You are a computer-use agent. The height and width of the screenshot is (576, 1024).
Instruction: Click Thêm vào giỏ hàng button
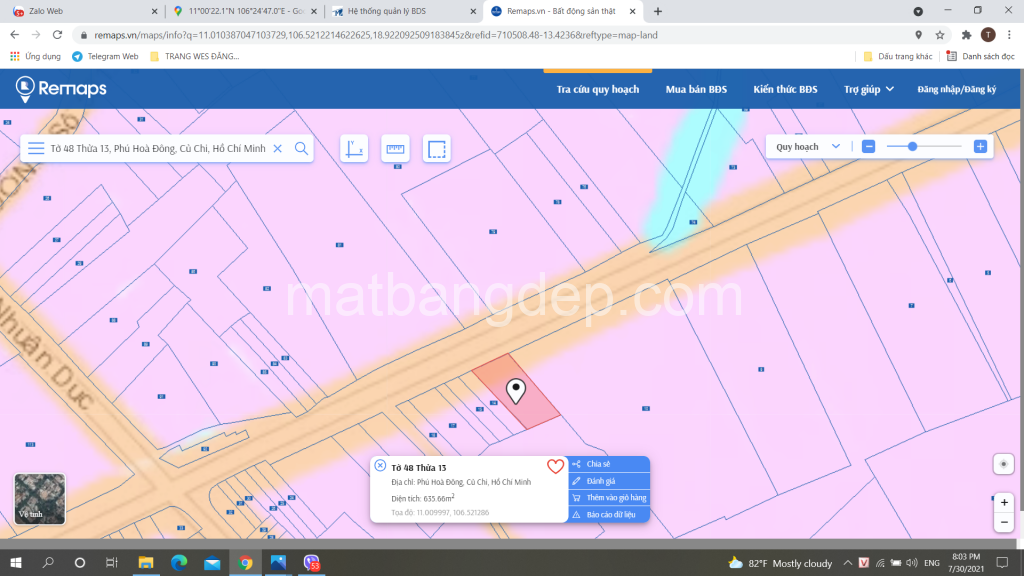pos(609,498)
